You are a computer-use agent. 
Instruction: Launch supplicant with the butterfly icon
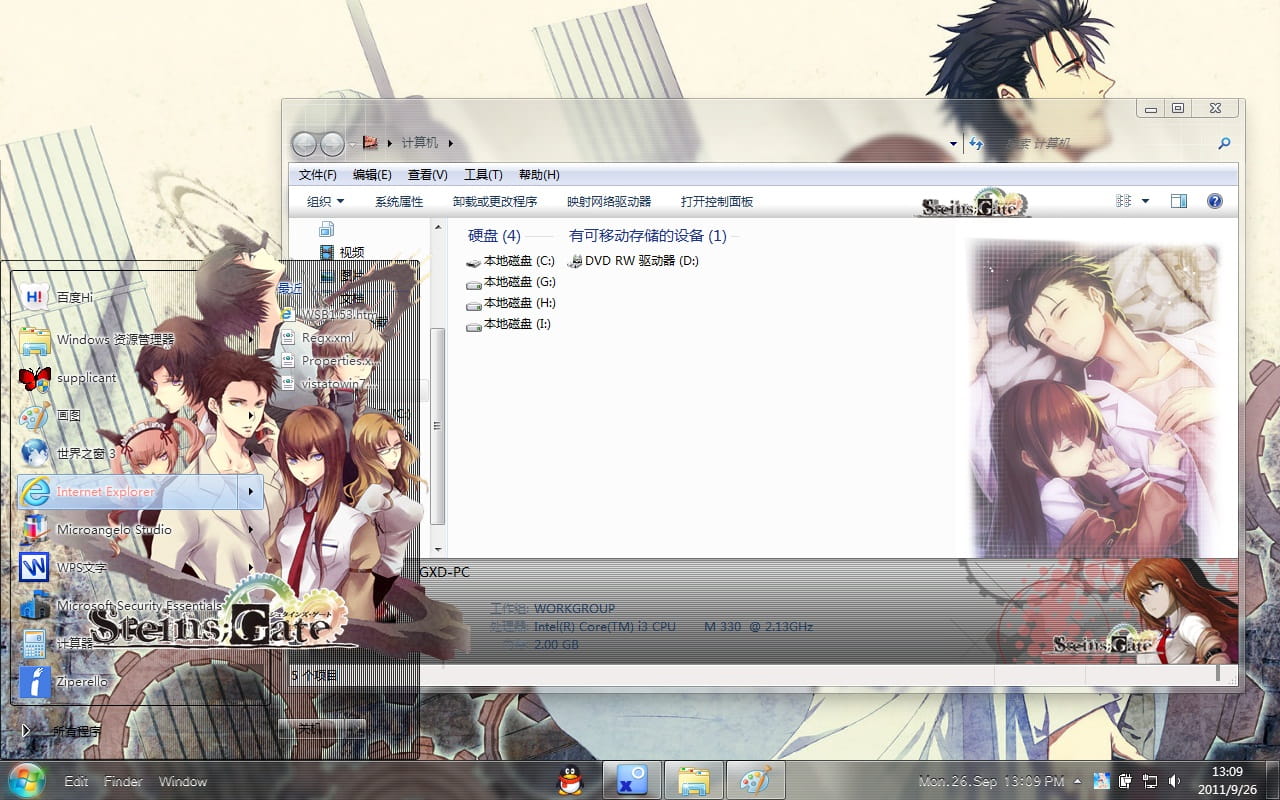[x=85, y=378]
